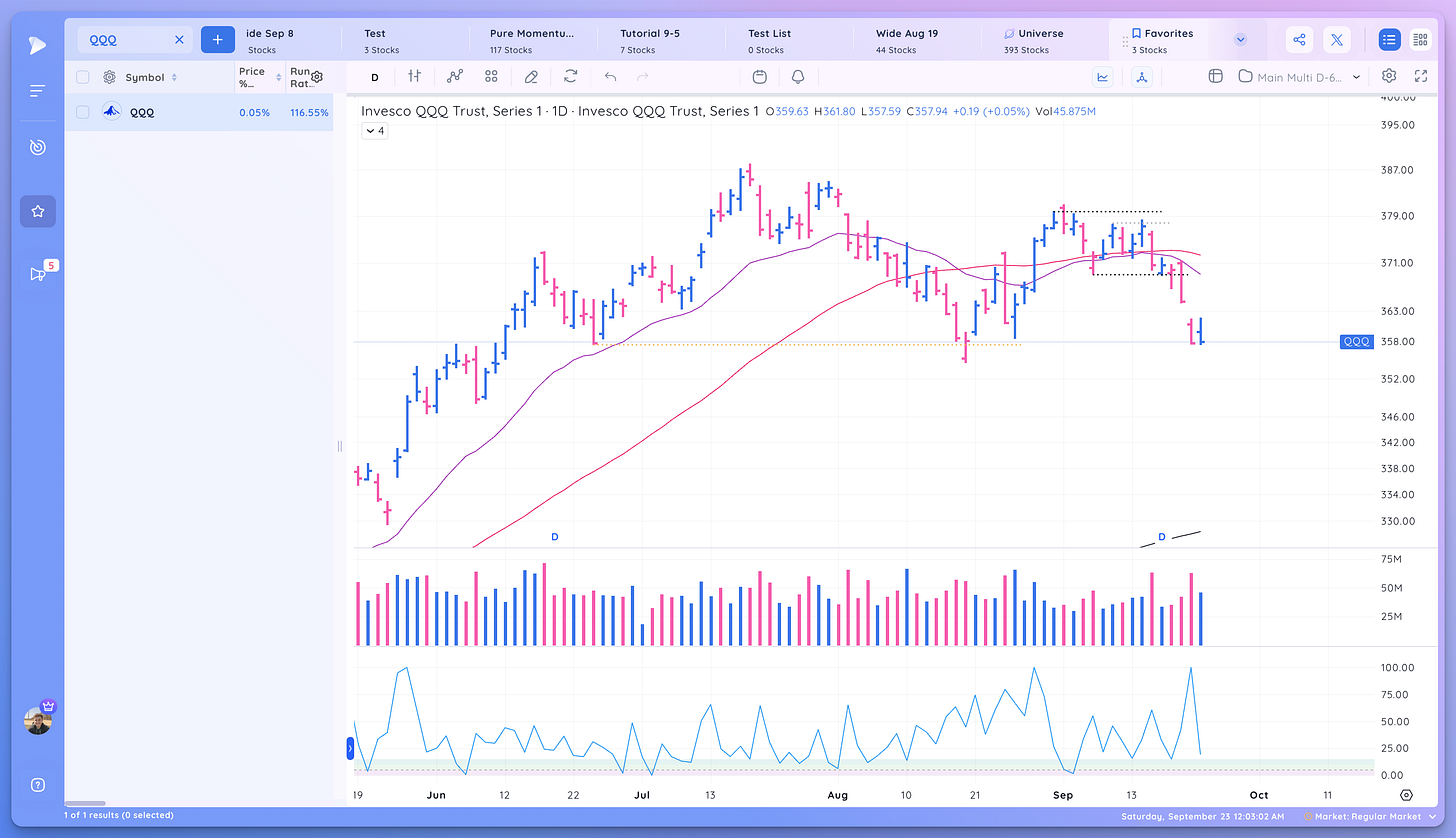Open chart settings gear in toolbar

tap(1389, 75)
